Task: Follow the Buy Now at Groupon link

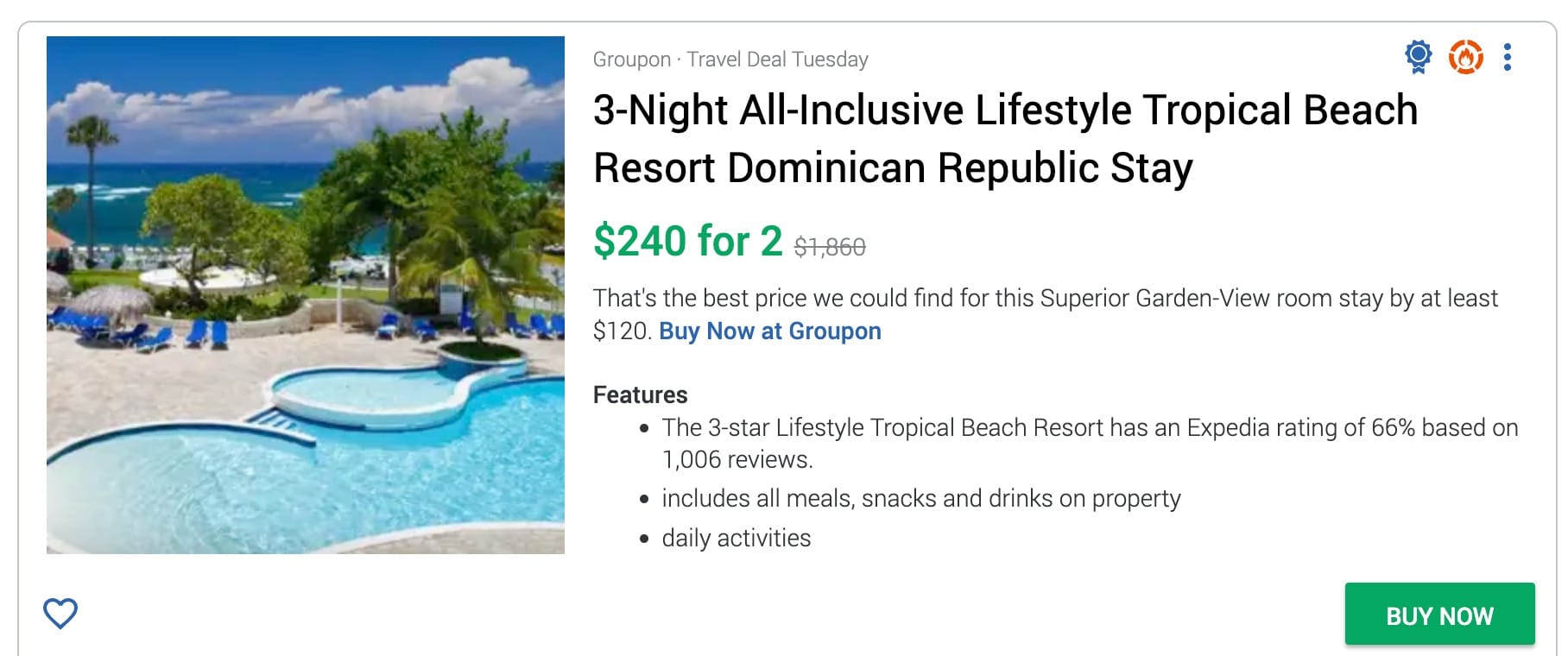Action: (769, 331)
